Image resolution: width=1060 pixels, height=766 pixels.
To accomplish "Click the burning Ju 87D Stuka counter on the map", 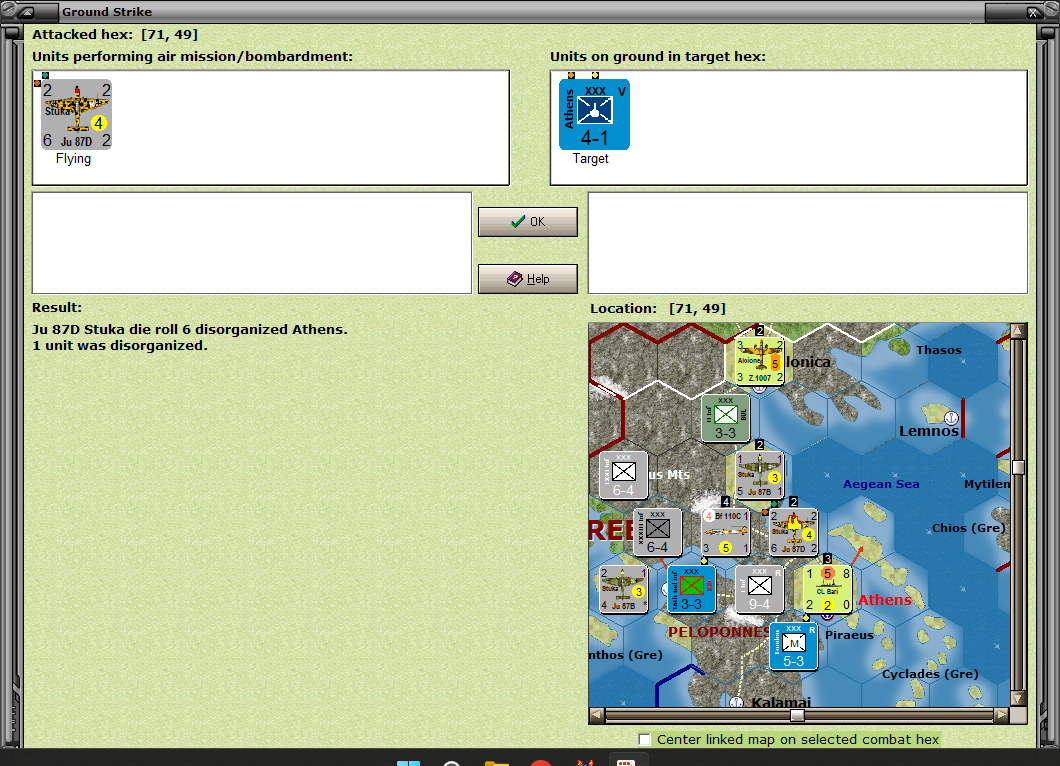I will coord(794,532).
